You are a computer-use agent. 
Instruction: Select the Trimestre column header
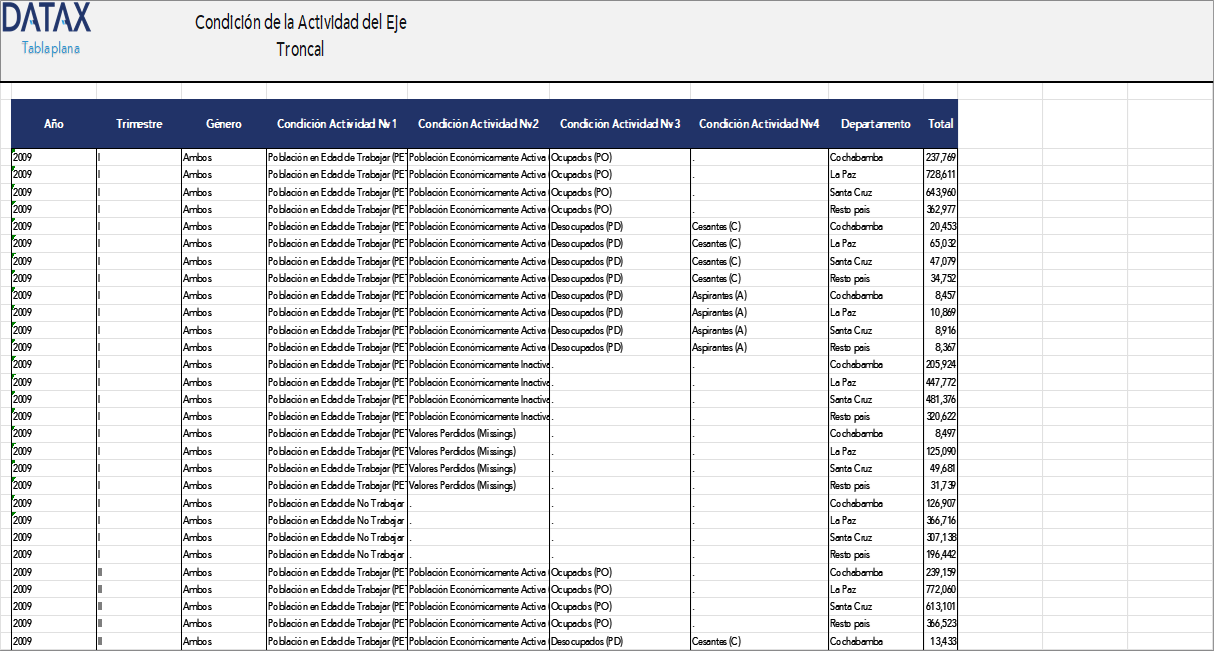139,124
